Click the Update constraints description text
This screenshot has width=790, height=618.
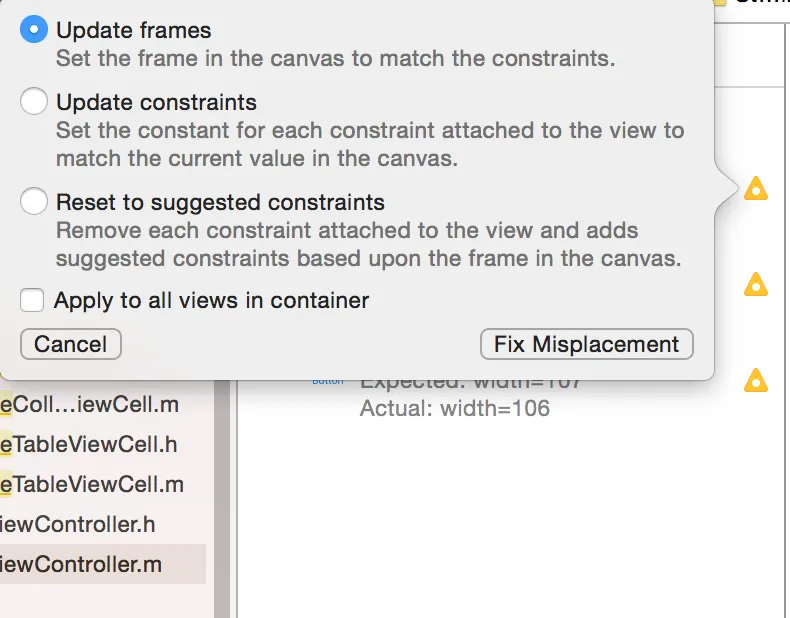click(x=370, y=145)
